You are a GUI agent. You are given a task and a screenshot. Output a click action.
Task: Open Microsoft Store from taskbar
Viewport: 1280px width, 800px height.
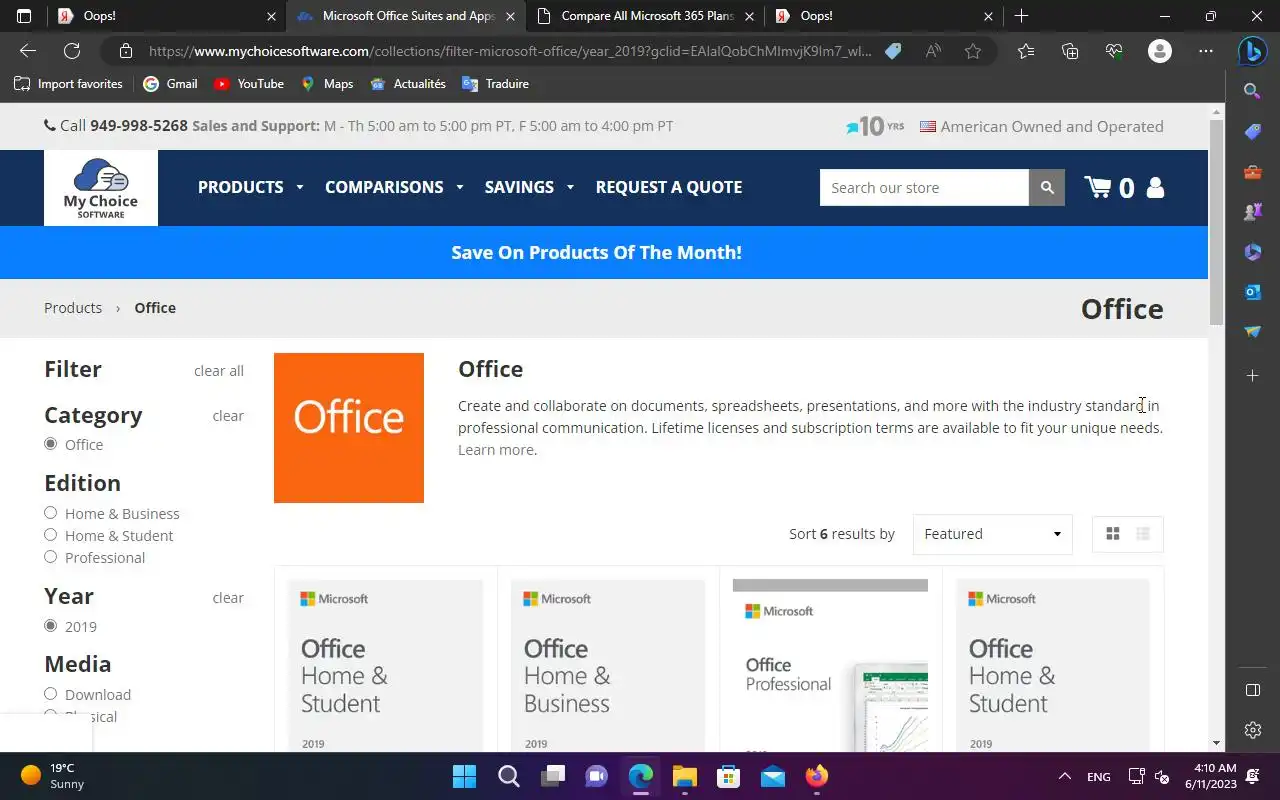click(728, 776)
